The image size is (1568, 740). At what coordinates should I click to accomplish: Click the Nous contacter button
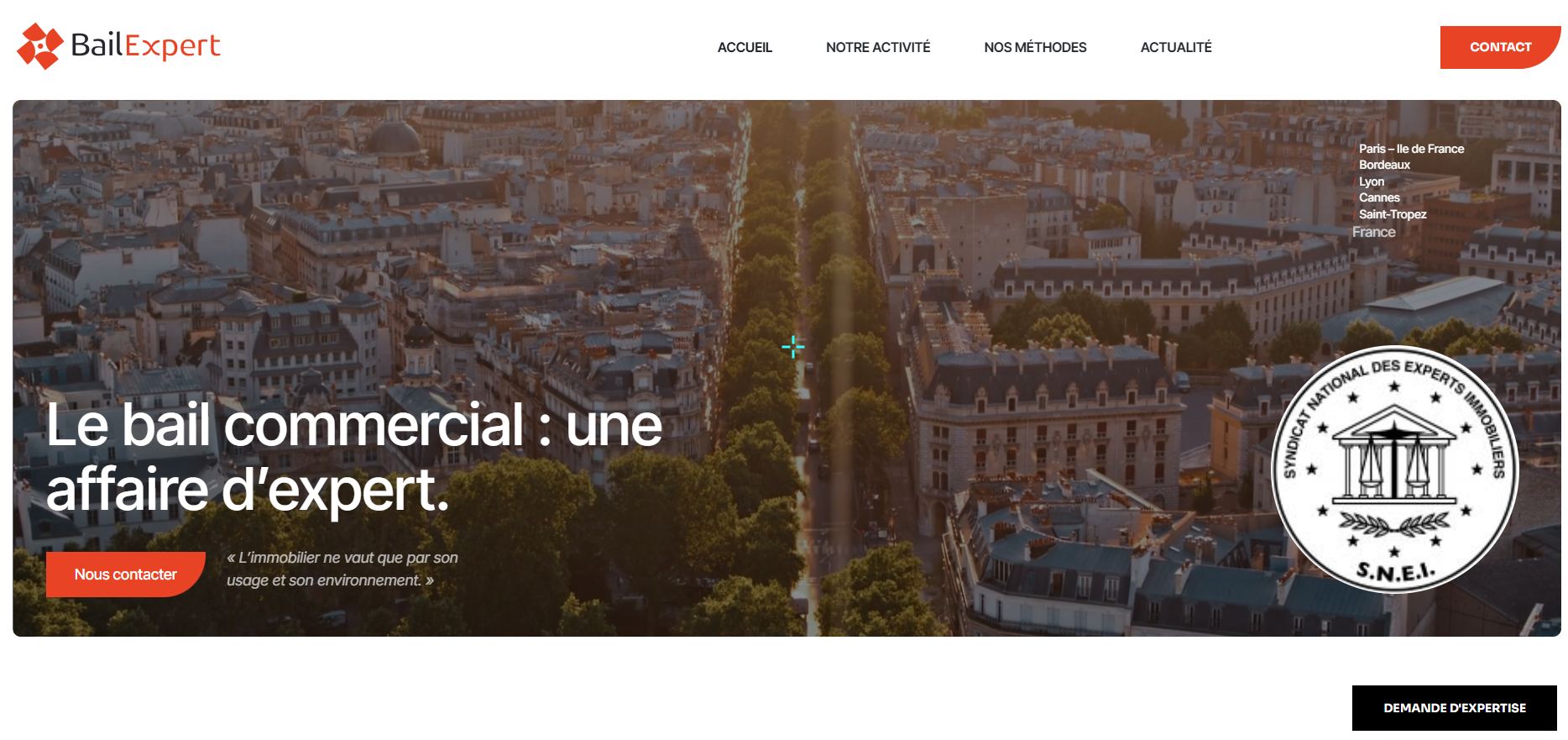pos(126,575)
